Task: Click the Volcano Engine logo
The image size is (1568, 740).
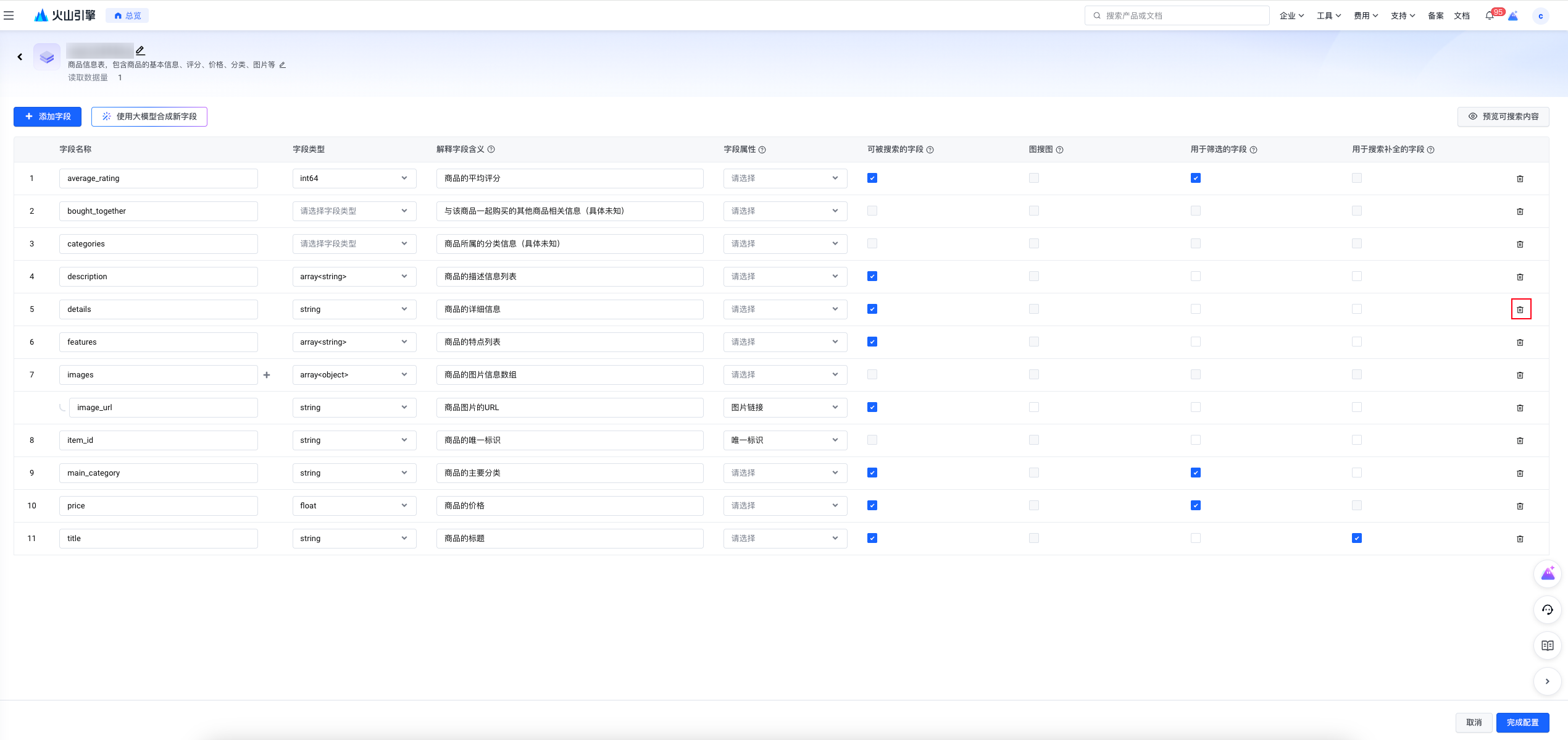Action: pos(64,15)
